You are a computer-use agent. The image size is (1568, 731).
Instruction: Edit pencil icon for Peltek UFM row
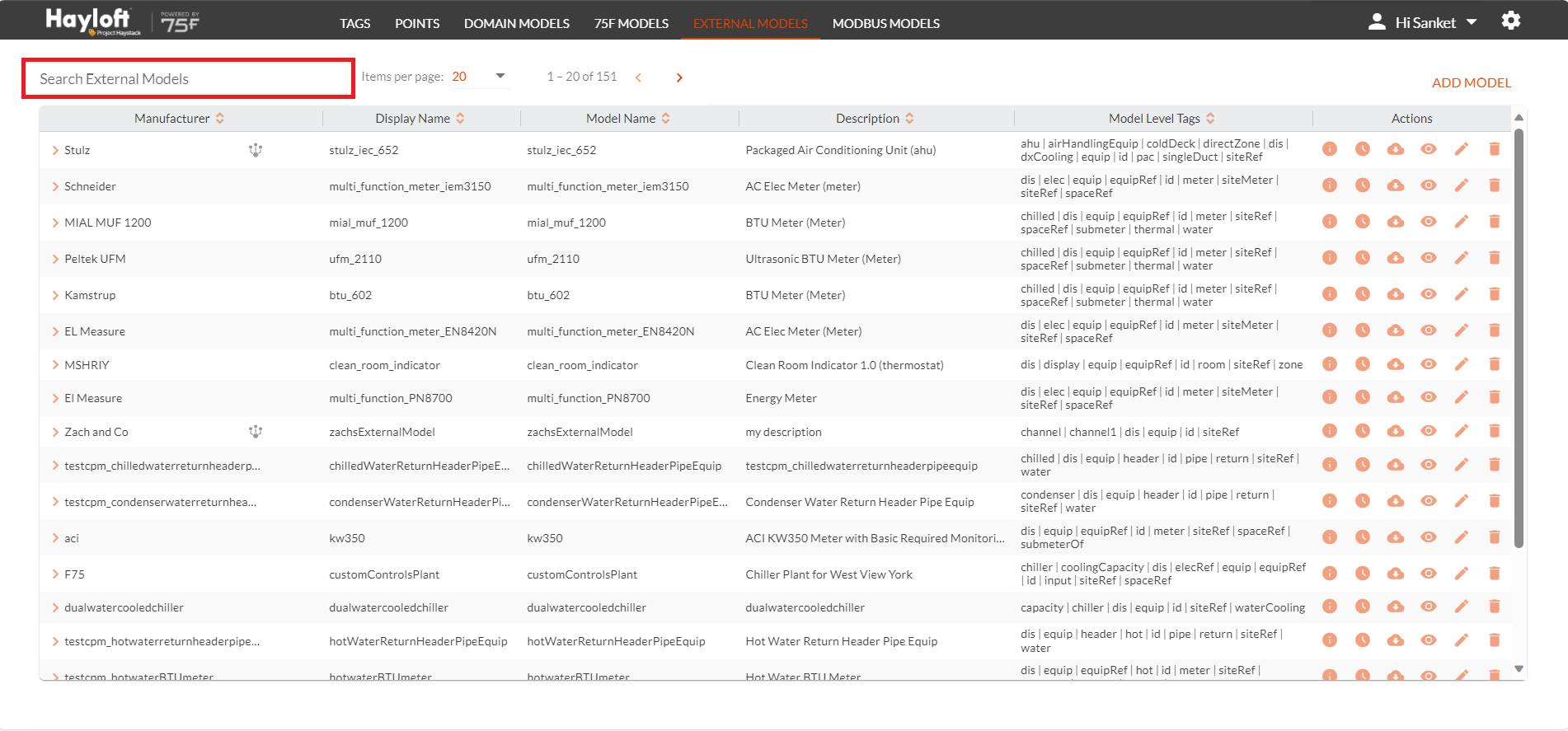(x=1461, y=258)
